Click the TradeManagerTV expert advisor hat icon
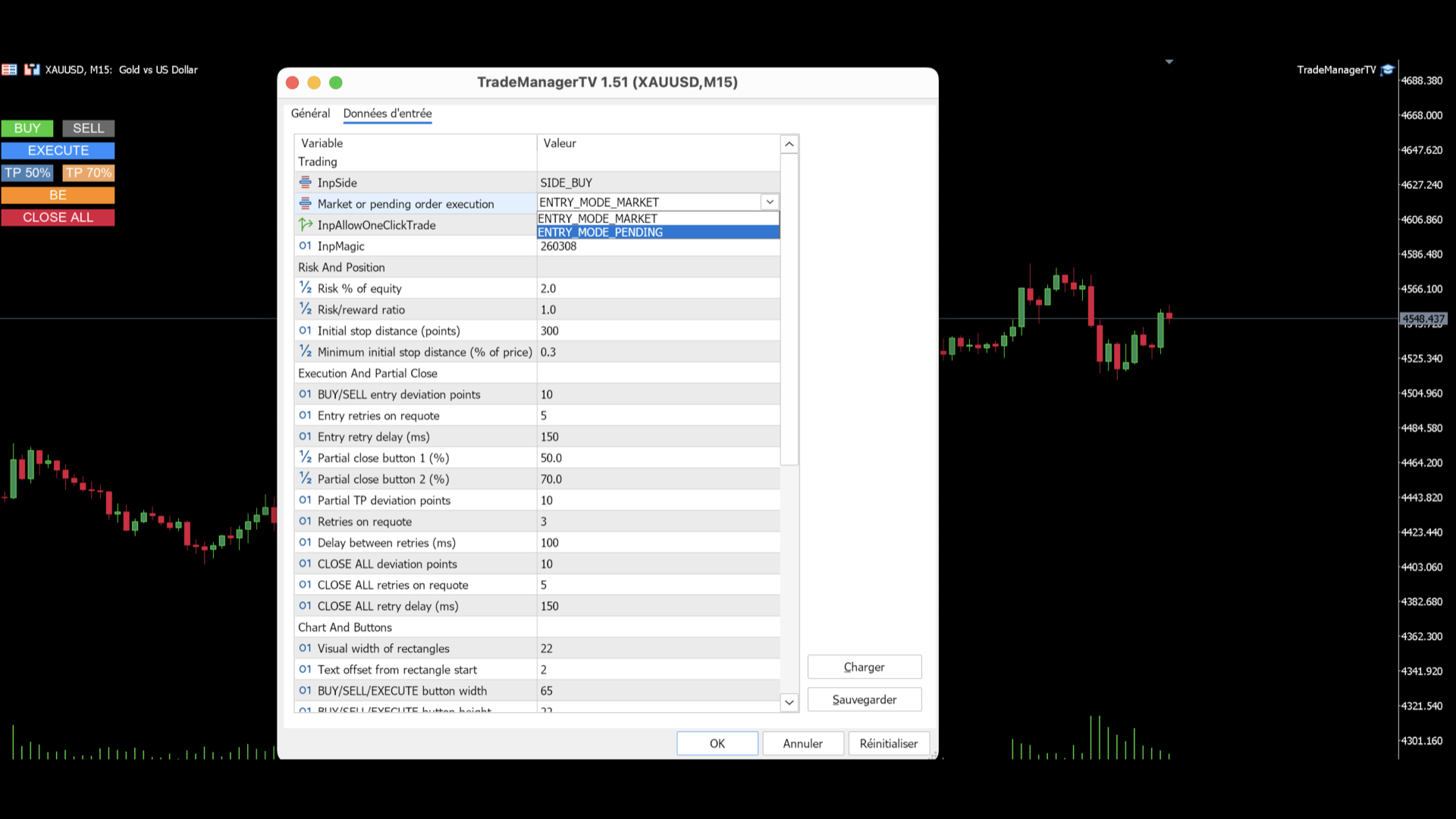Screen dimensions: 1456x819 click(1388, 70)
